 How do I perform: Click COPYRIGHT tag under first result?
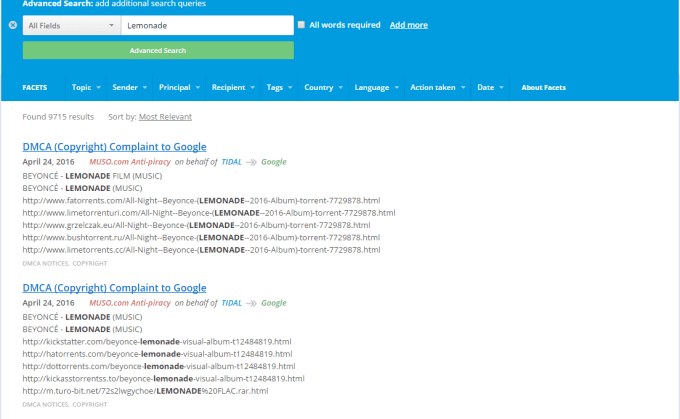90,263
